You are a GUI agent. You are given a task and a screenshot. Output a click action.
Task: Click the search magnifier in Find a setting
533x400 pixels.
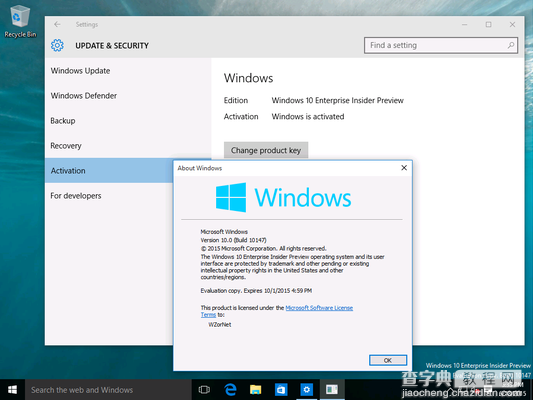[511, 45]
